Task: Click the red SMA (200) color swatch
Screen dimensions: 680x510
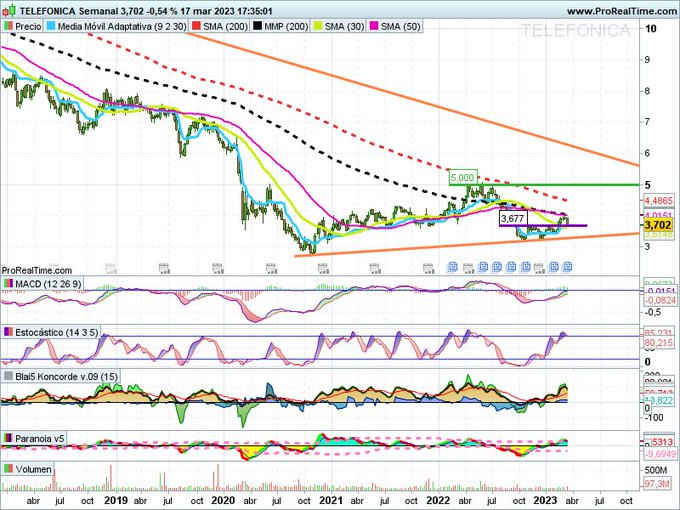Action: (x=196, y=26)
